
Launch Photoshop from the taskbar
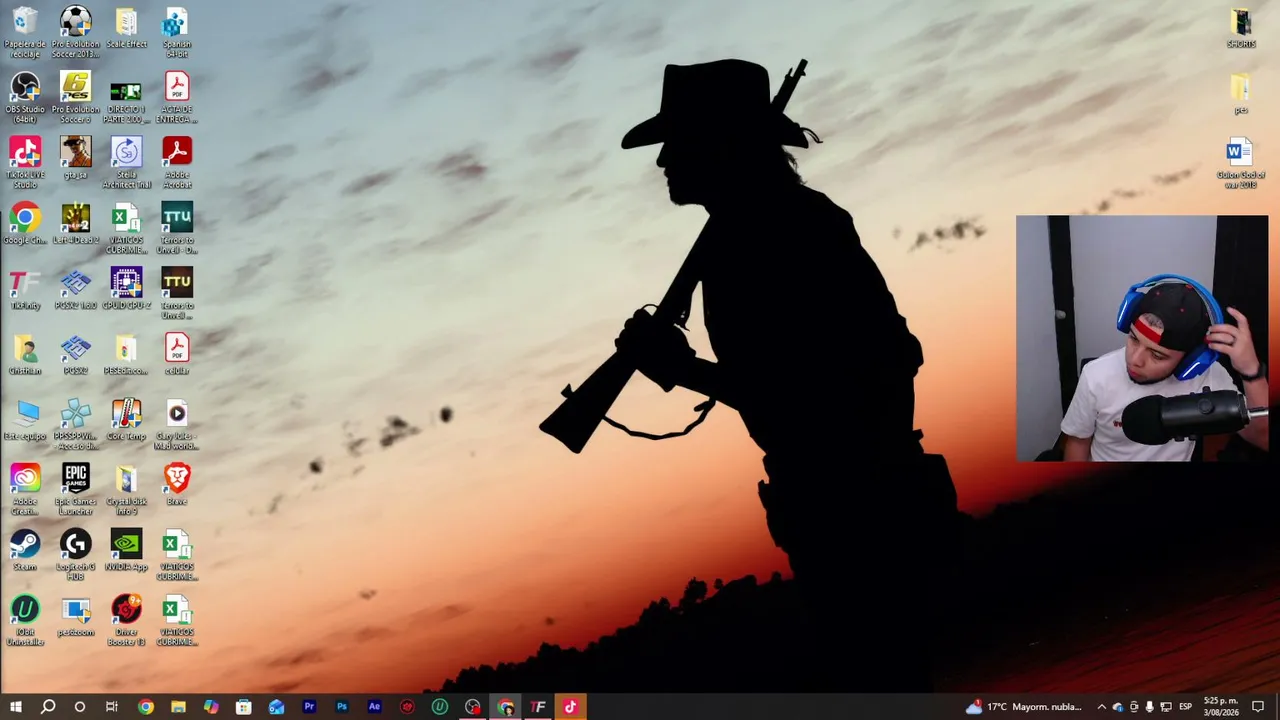coord(342,707)
